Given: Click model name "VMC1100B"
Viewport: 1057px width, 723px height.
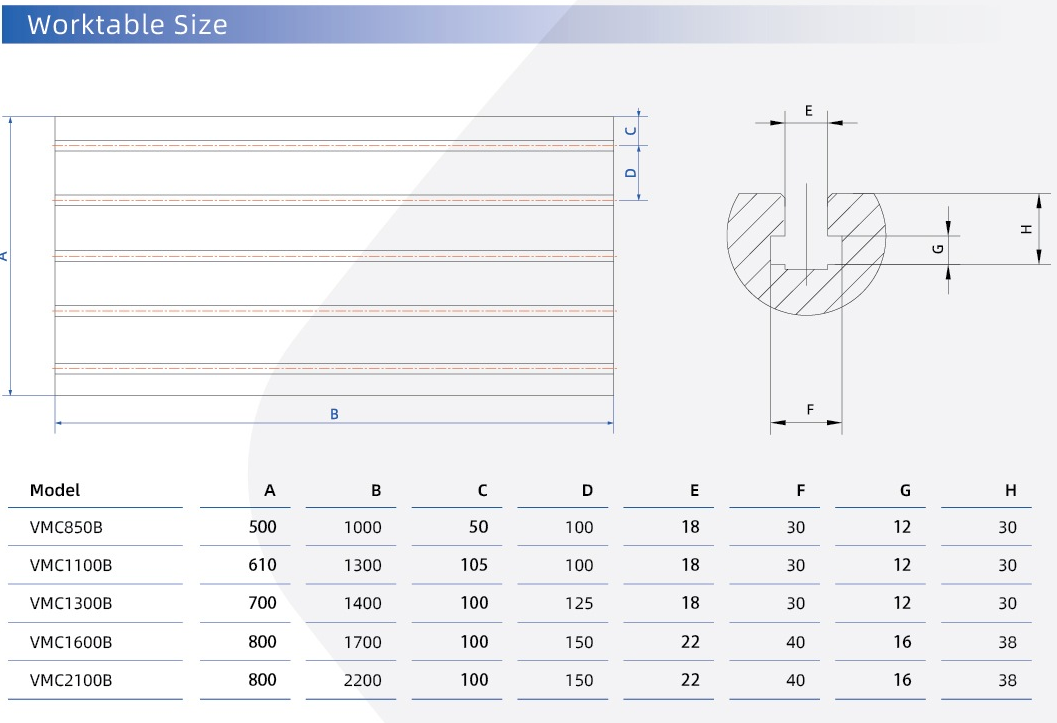Looking at the screenshot, I should click(x=71, y=565).
